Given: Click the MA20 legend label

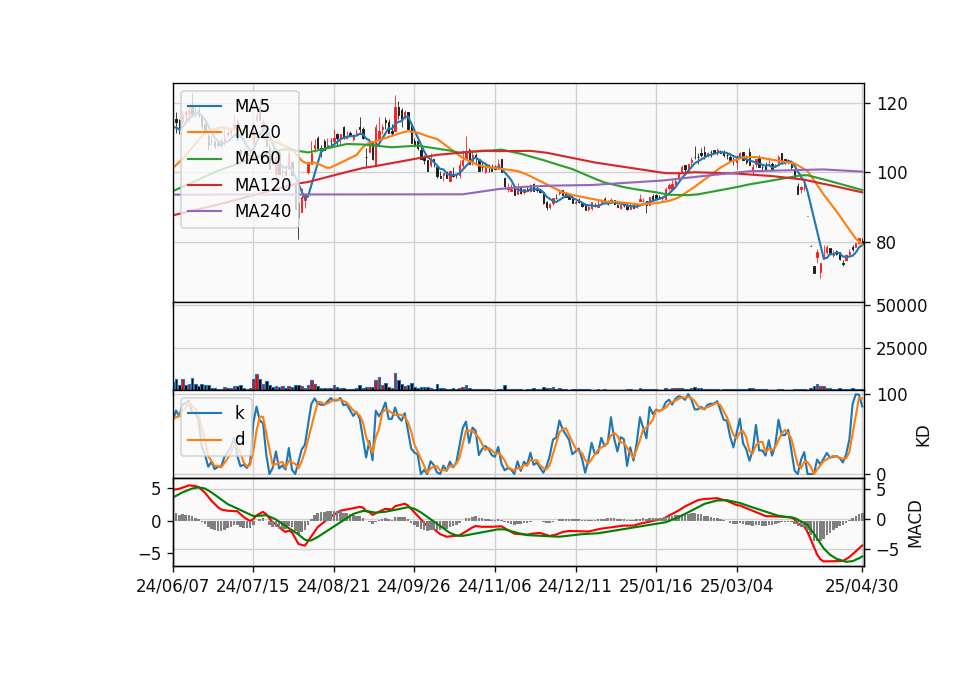Looking at the screenshot, I should coord(258,132).
